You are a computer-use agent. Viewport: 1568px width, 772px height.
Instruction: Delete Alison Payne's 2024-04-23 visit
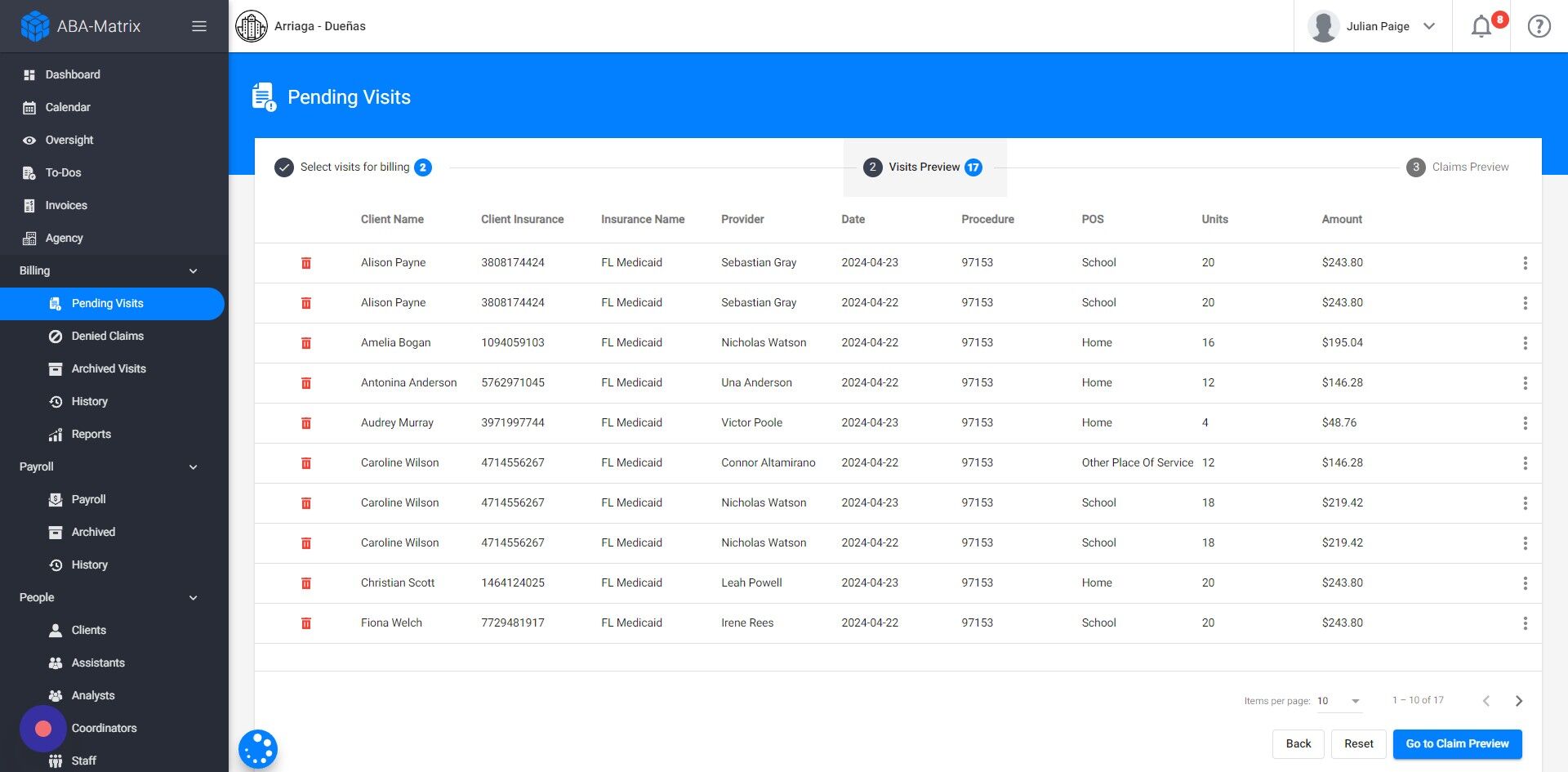306,262
